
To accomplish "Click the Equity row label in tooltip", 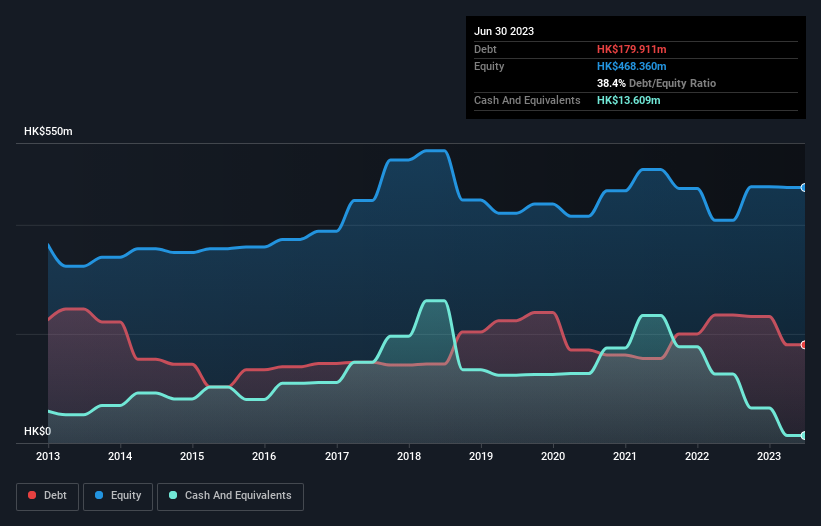I will tap(489, 66).
